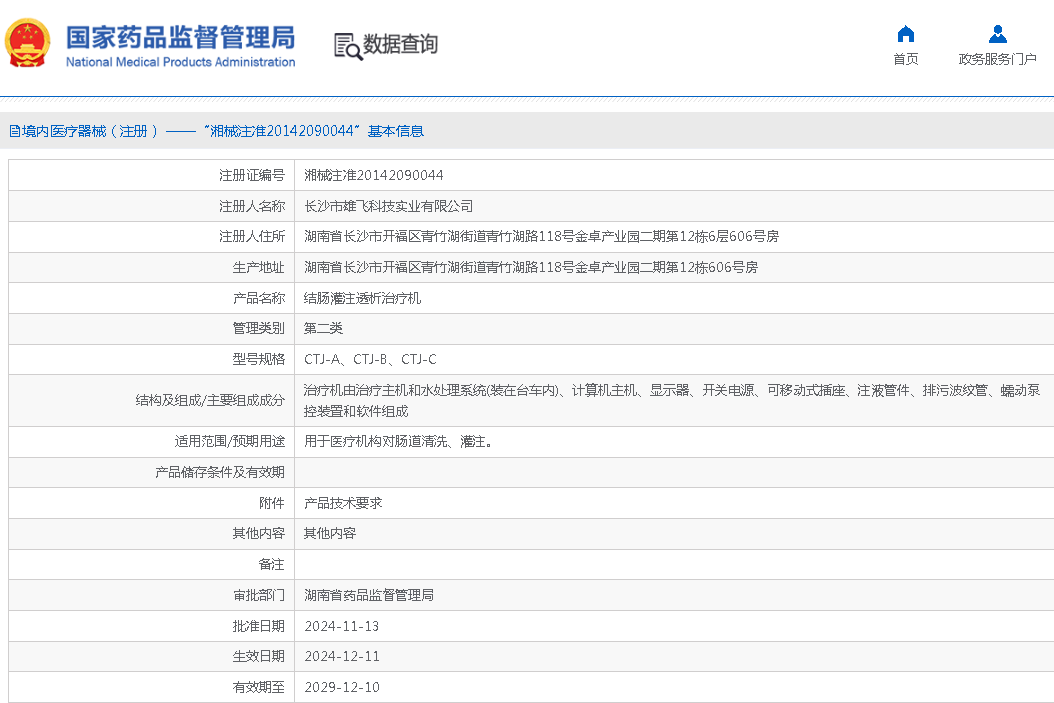The height and width of the screenshot is (703, 1054).
Task: Click registrant name 长沙市雄飞科技实业有限公司
Action: point(388,206)
